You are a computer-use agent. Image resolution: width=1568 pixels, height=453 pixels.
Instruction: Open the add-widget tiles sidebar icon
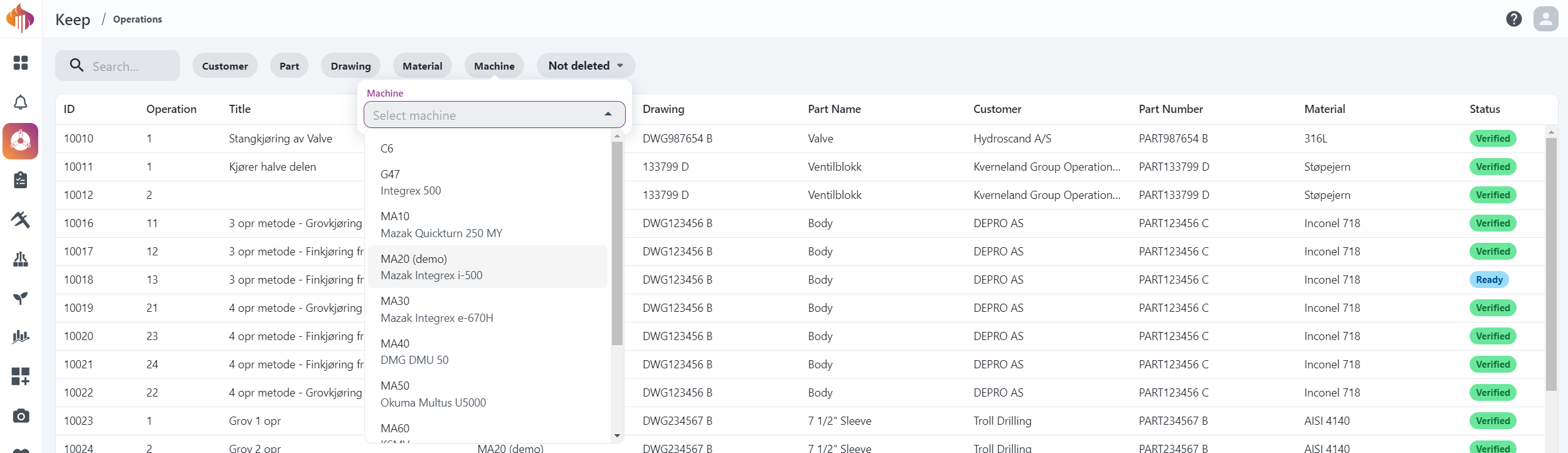21,376
